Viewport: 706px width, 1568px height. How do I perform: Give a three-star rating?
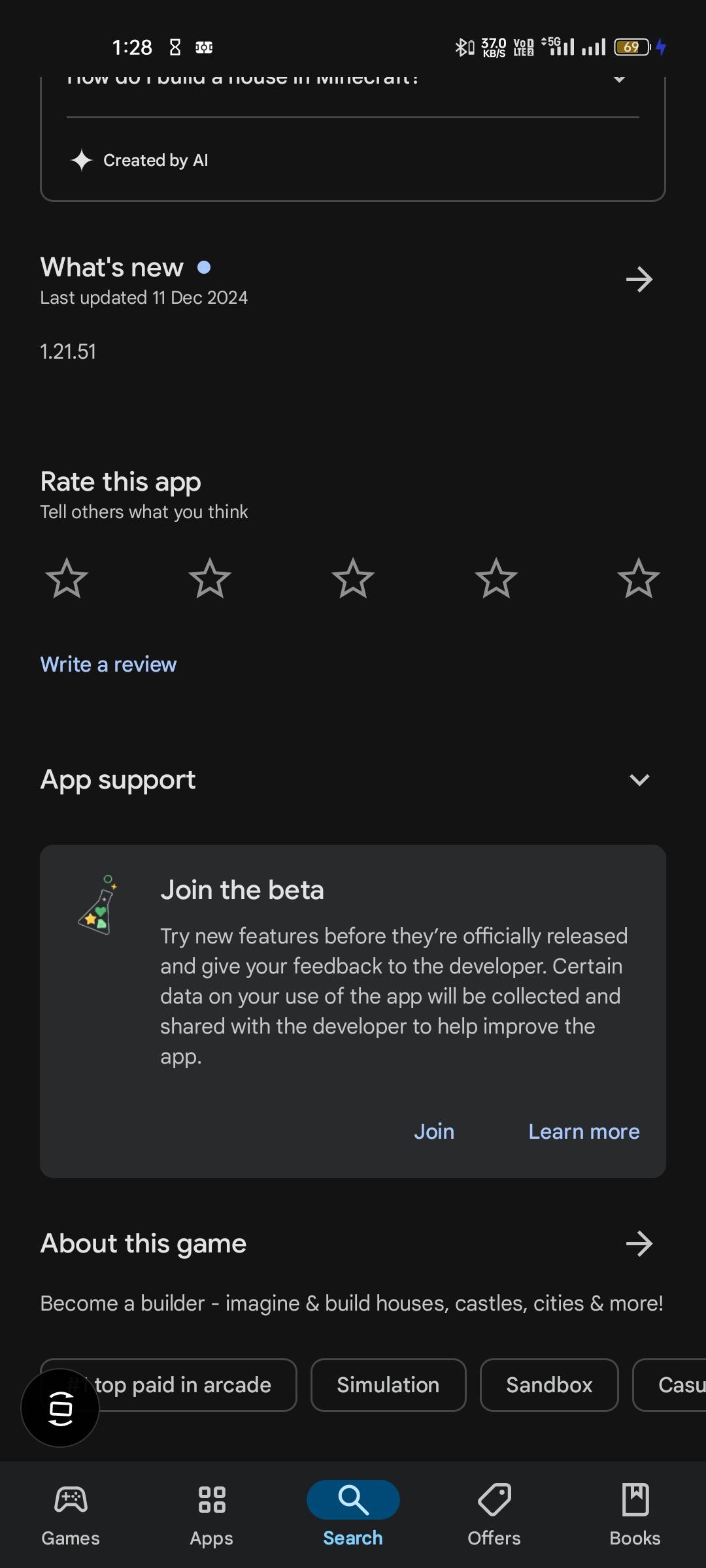coord(352,578)
